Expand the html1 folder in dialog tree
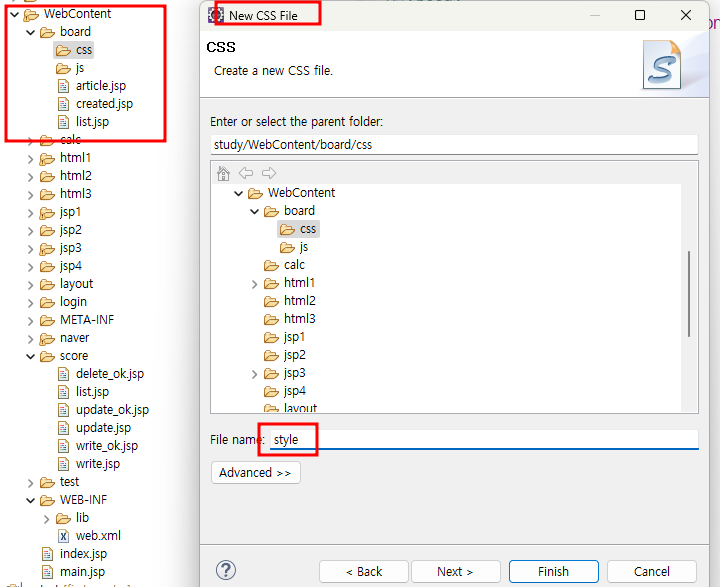The width and height of the screenshot is (720, 587). [x=254, y=284]
